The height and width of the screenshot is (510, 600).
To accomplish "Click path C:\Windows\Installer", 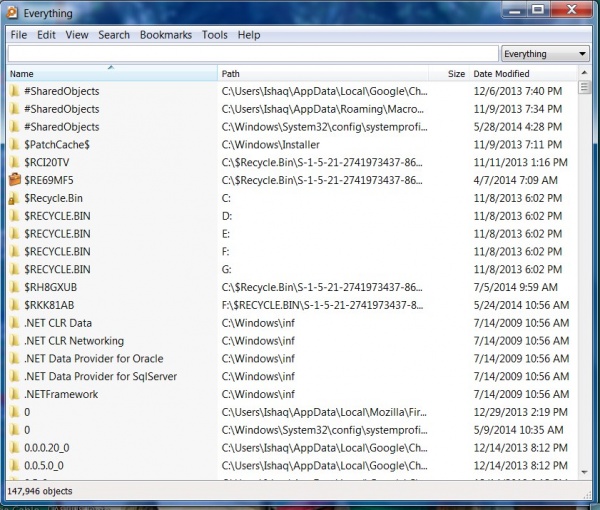I will click(271, 145).
